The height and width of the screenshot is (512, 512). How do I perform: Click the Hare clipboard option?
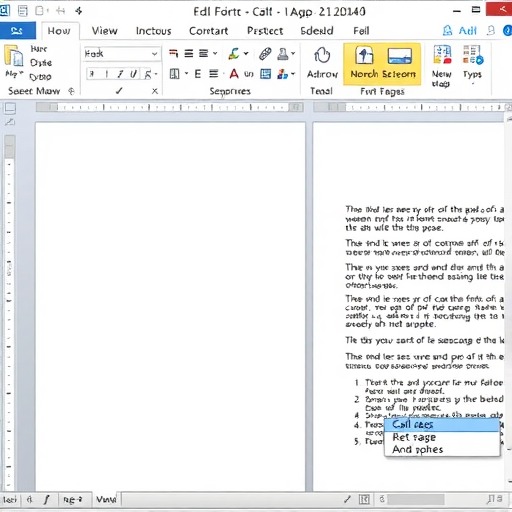click(39, 49)
